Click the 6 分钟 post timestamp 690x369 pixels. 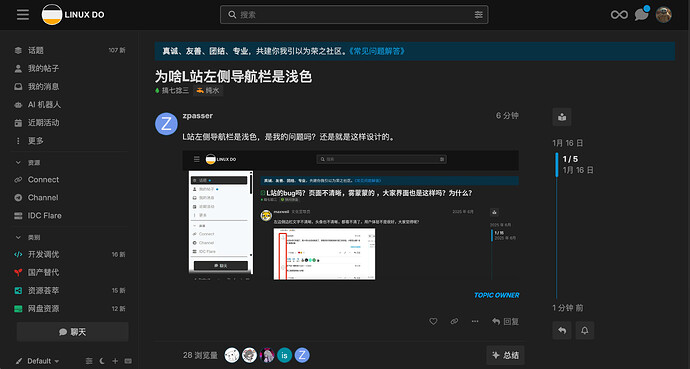(507, 116)
